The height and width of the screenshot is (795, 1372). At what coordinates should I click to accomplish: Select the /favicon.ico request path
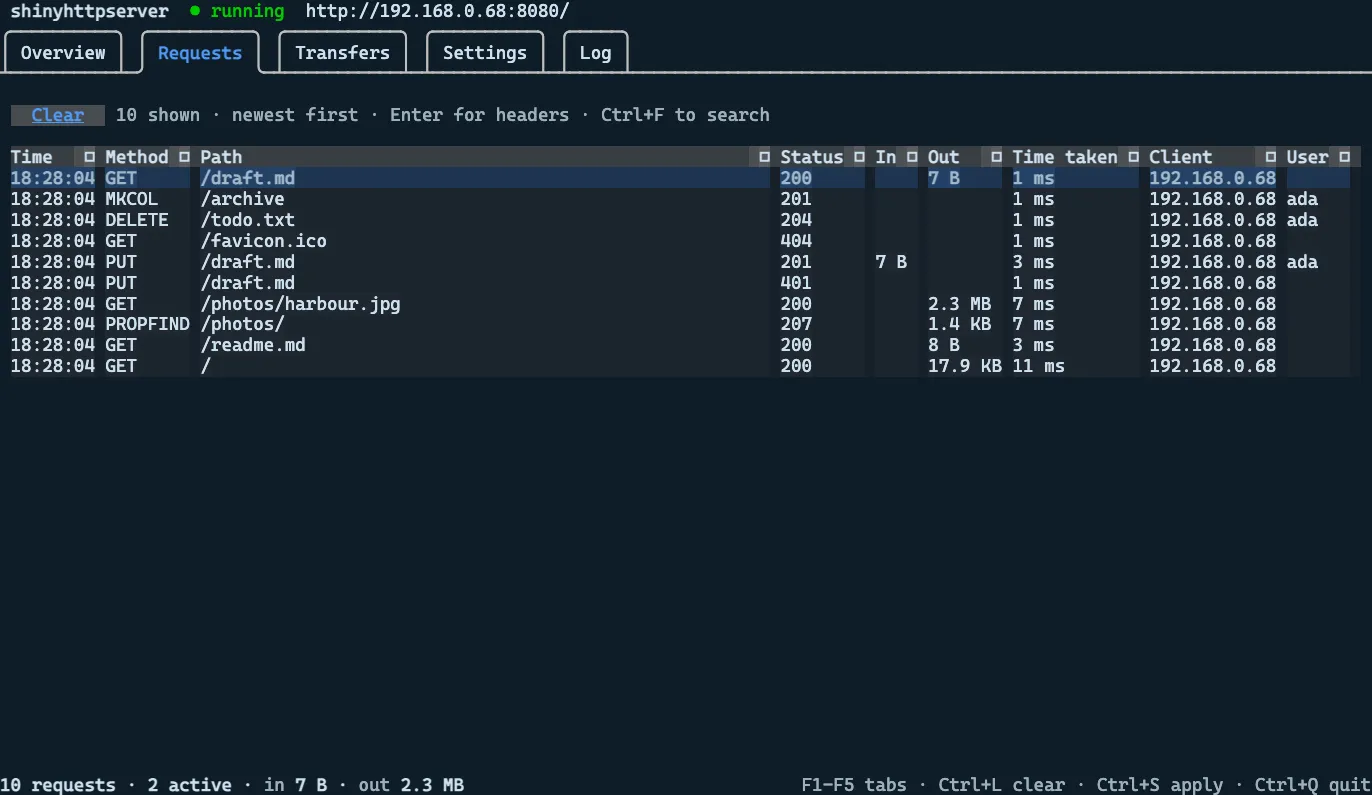point(264,241)
